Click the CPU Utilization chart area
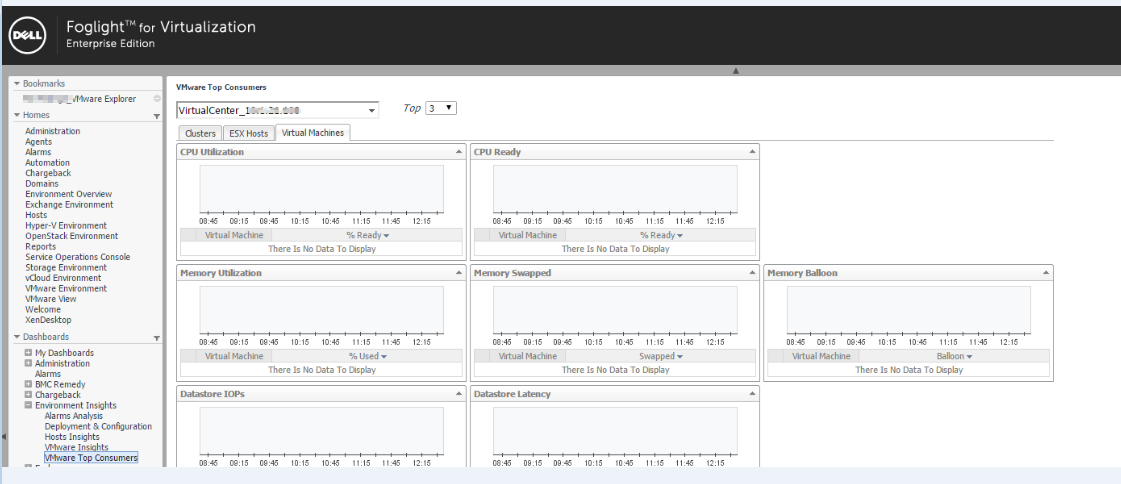 point(322,189)
